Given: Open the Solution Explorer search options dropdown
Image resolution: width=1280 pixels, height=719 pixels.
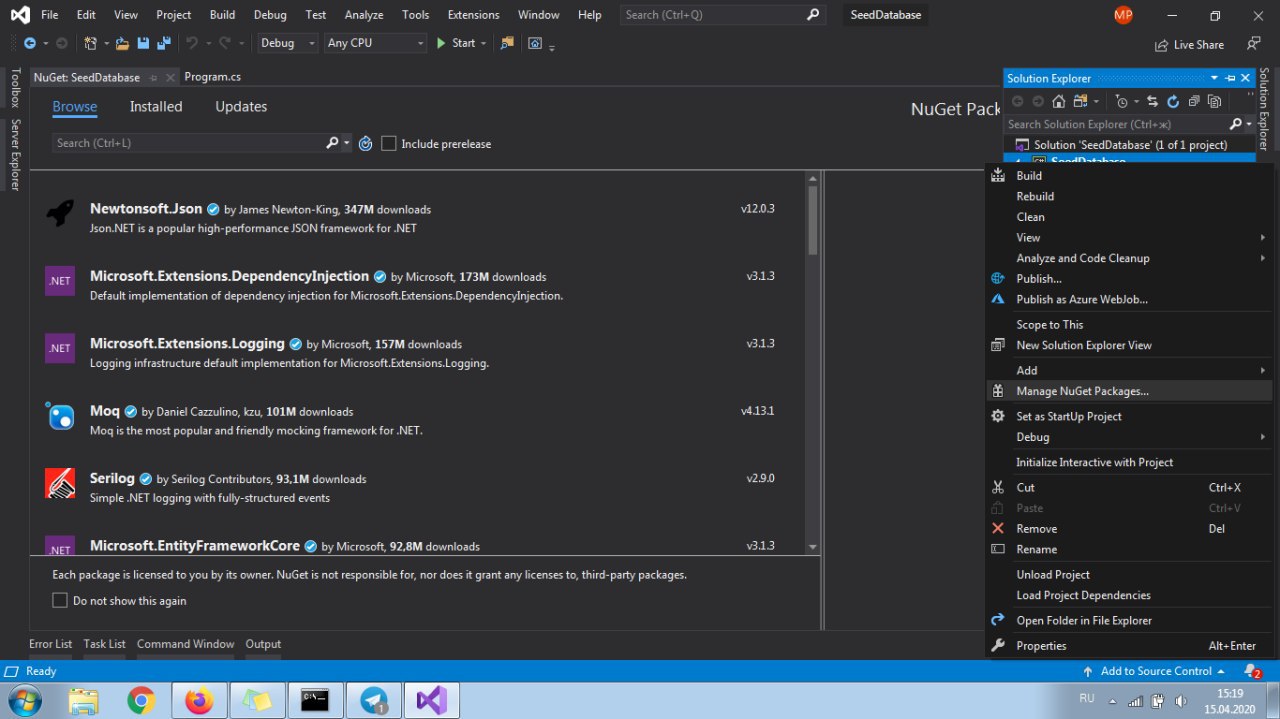Looking at the screenshot, I should click(1249, 124).
